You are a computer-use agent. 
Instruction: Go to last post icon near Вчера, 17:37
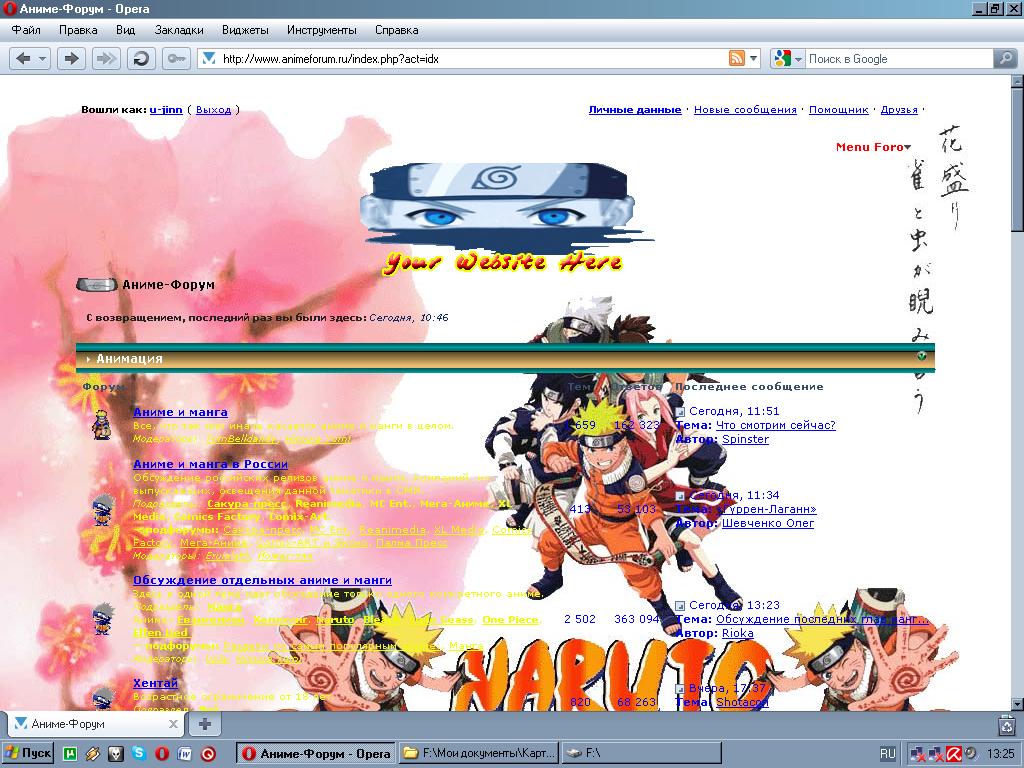680,689
